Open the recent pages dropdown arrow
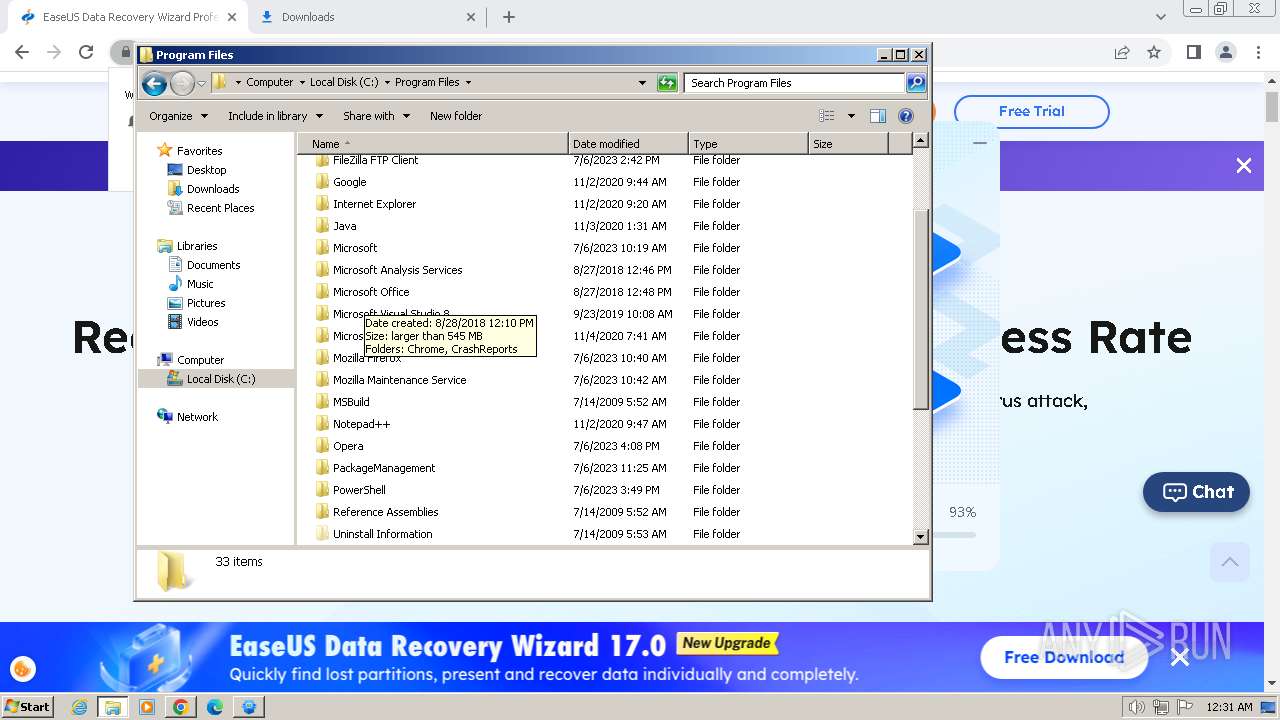This screenshot has width=1280, height=720. click(201, 83)
